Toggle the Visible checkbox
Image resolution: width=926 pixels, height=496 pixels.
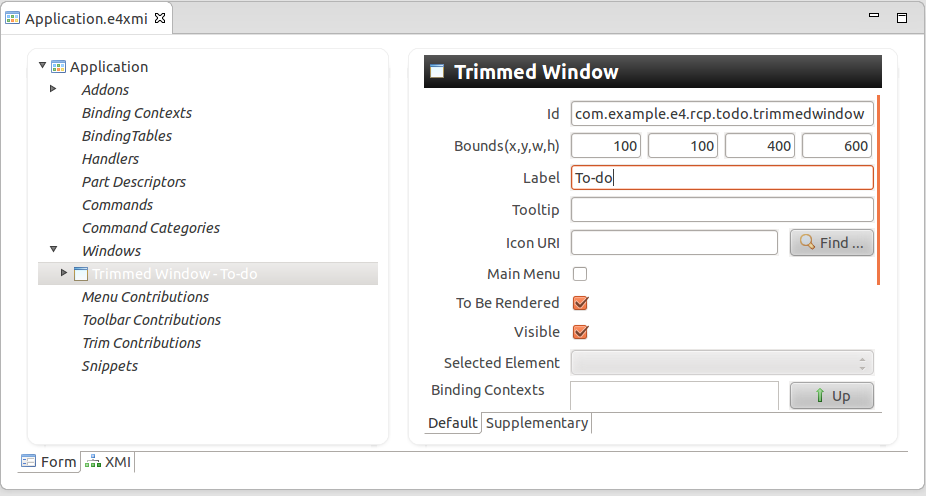pos(580,332)
